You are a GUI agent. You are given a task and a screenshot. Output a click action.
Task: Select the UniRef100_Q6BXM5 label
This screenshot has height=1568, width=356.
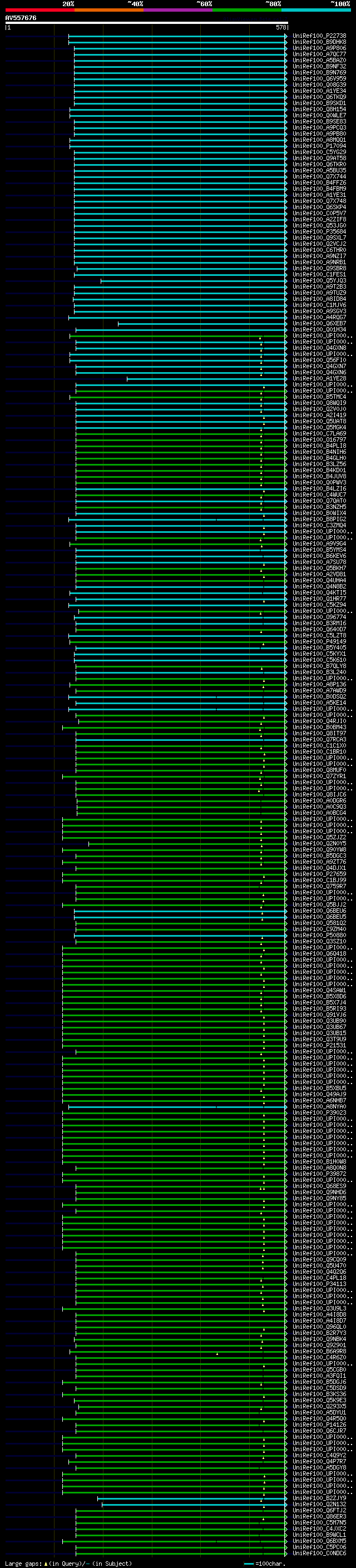pyautogui.click(x=319, y=1541)
